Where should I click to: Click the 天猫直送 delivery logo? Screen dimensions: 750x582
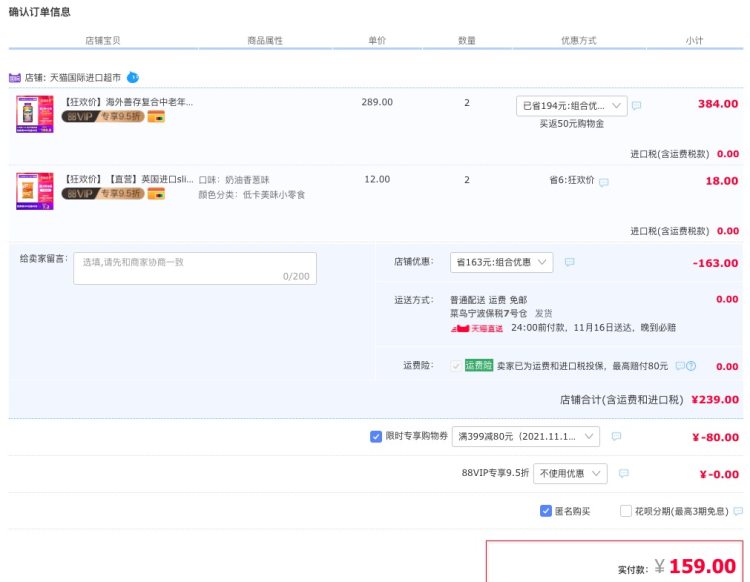[477, 328]
